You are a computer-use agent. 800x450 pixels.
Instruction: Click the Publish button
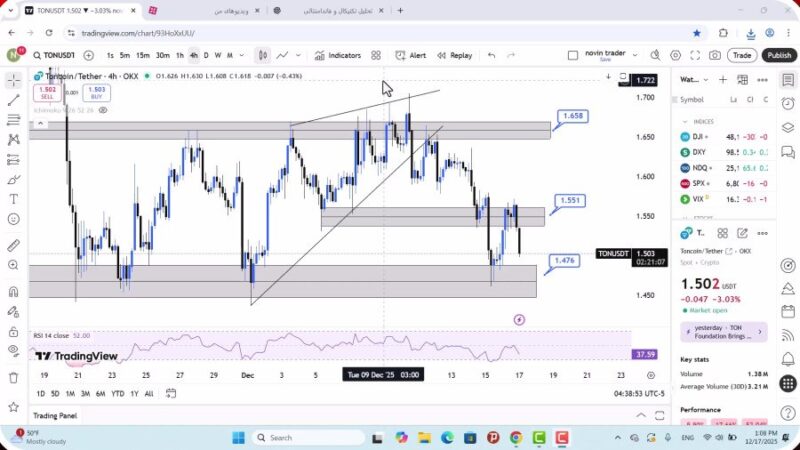[778, 56]
